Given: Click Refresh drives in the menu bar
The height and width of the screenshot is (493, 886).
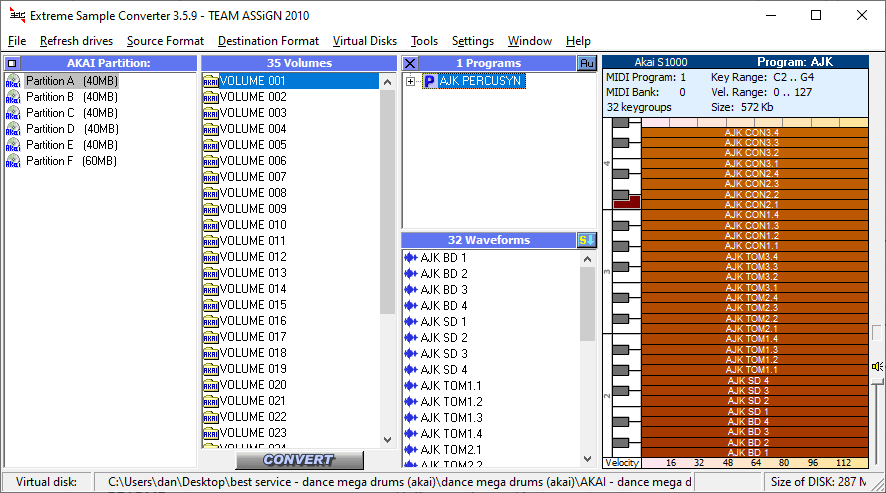Looking at the screenshot, I should click(x=76, y=41).
